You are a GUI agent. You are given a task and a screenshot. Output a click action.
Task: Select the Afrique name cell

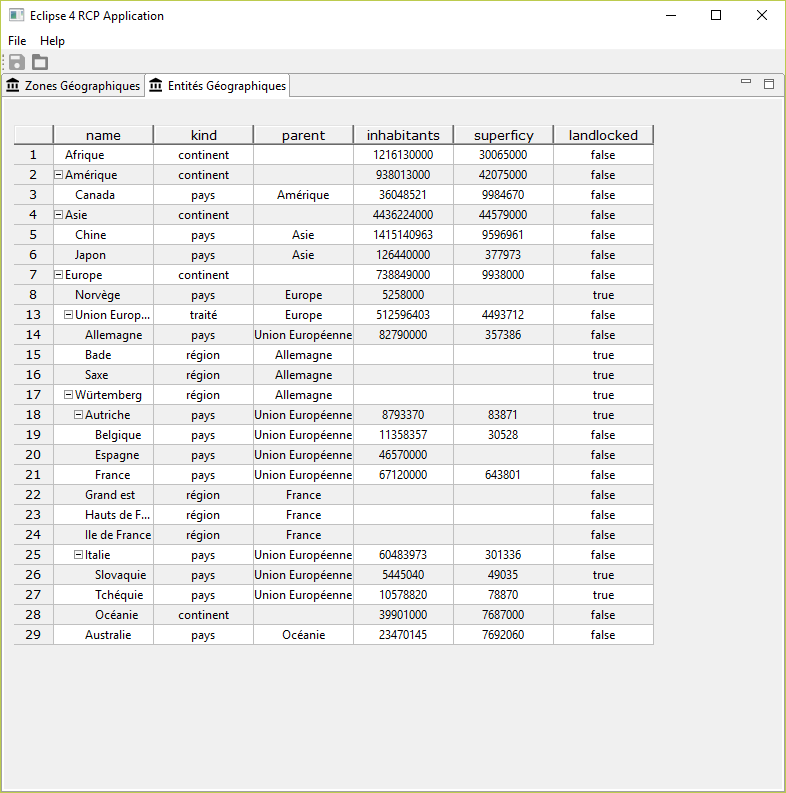click(x=103, y=155)
